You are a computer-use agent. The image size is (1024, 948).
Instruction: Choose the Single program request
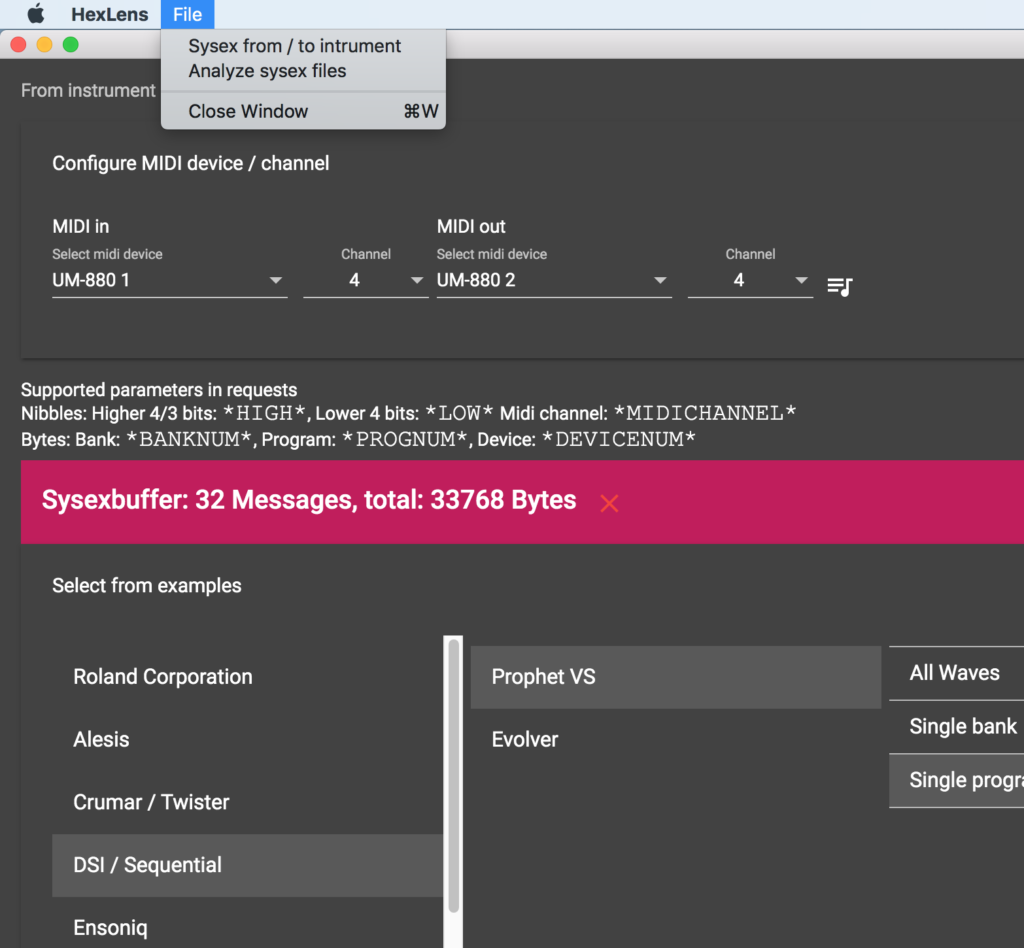pyautogui.click(x=956, y=780)
